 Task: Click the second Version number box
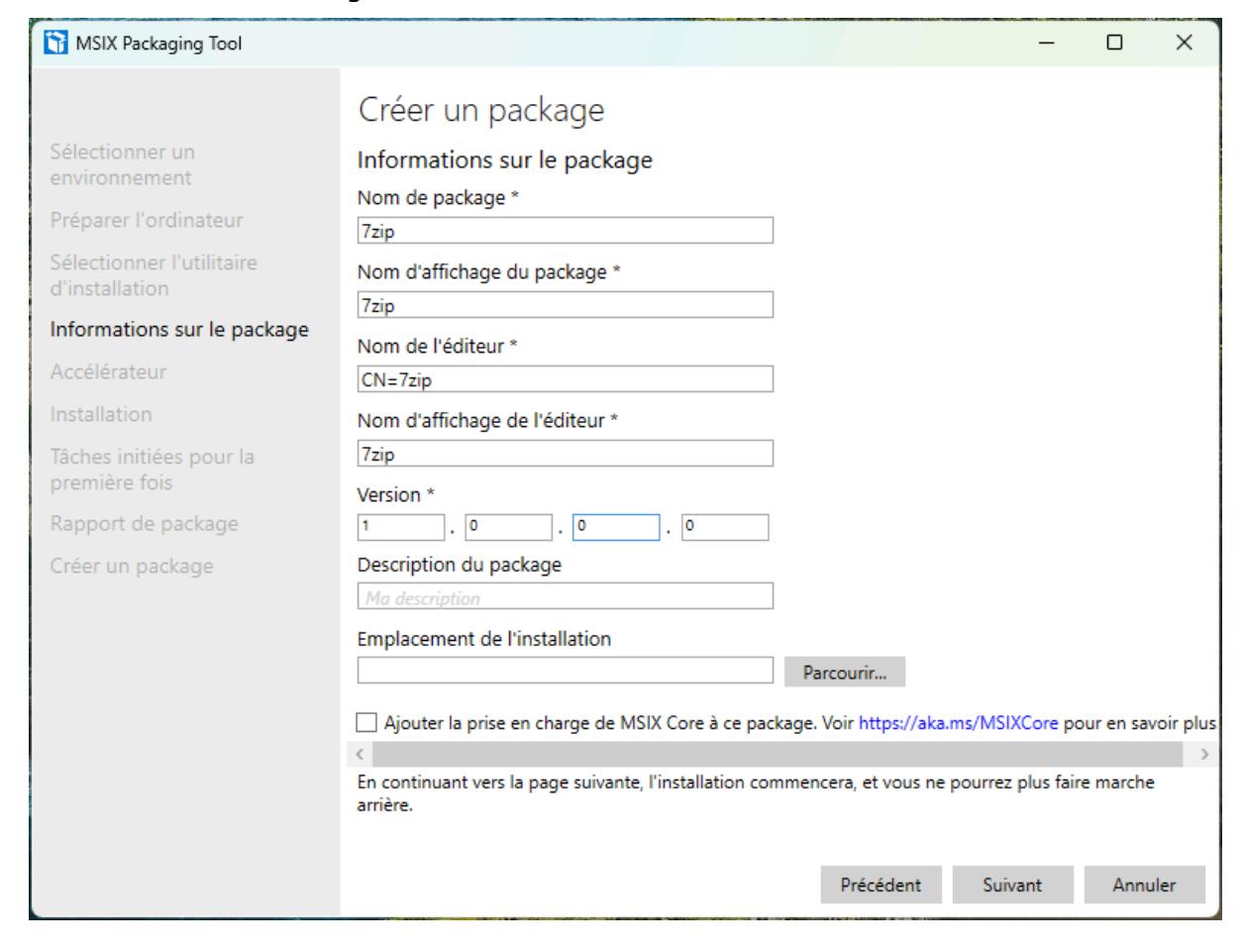pos(509,527)
